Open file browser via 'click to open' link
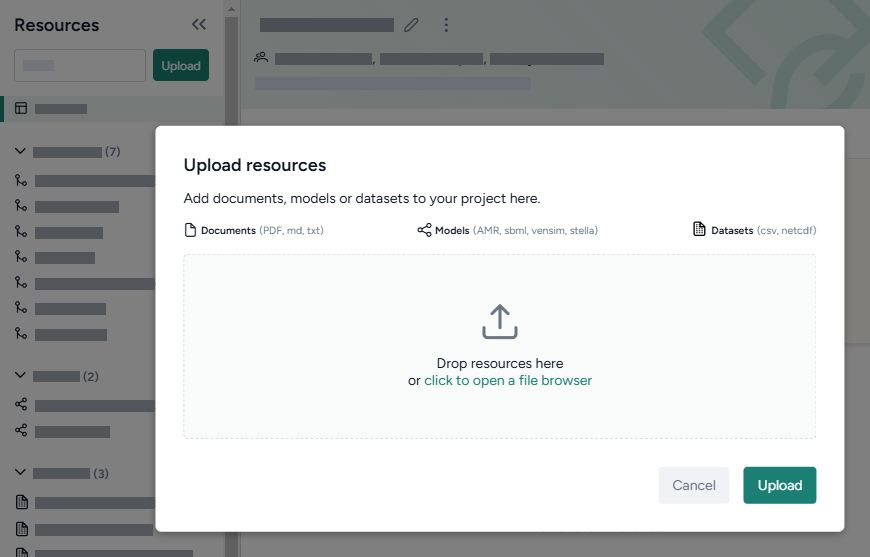The image size is (870, 557). (x=508, y=381)
